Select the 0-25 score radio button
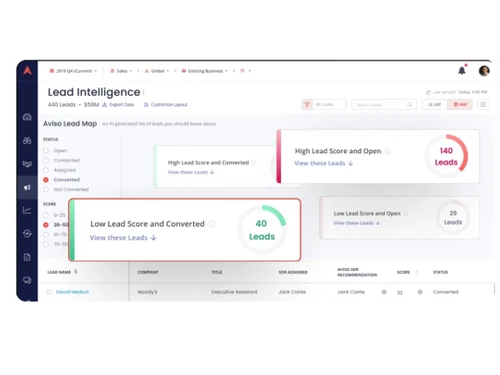This screenshot has height=375, width=500. [x=46, y=215]
